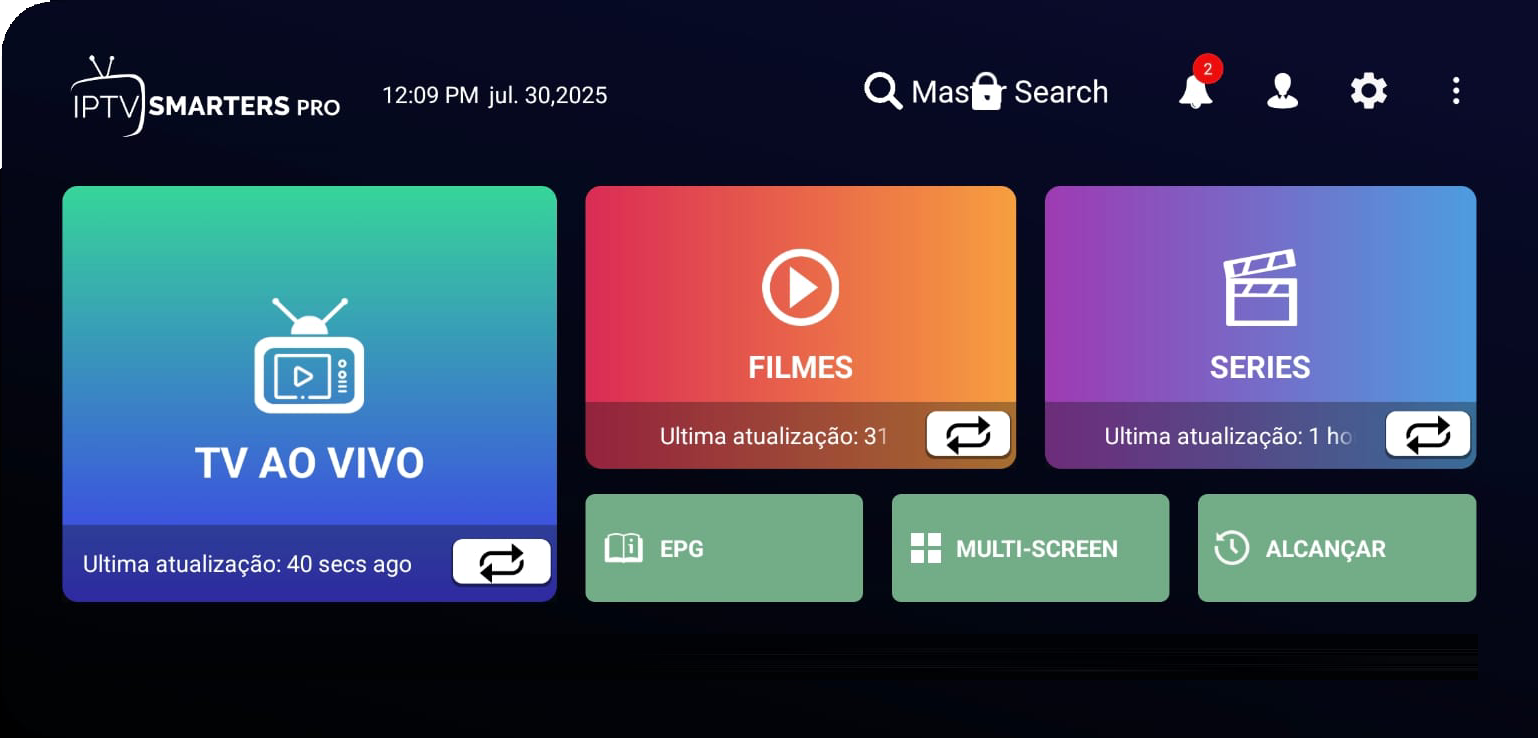Refresh the TV AO VIVO content
1538x738 pixels.
[x=501, y=562]
